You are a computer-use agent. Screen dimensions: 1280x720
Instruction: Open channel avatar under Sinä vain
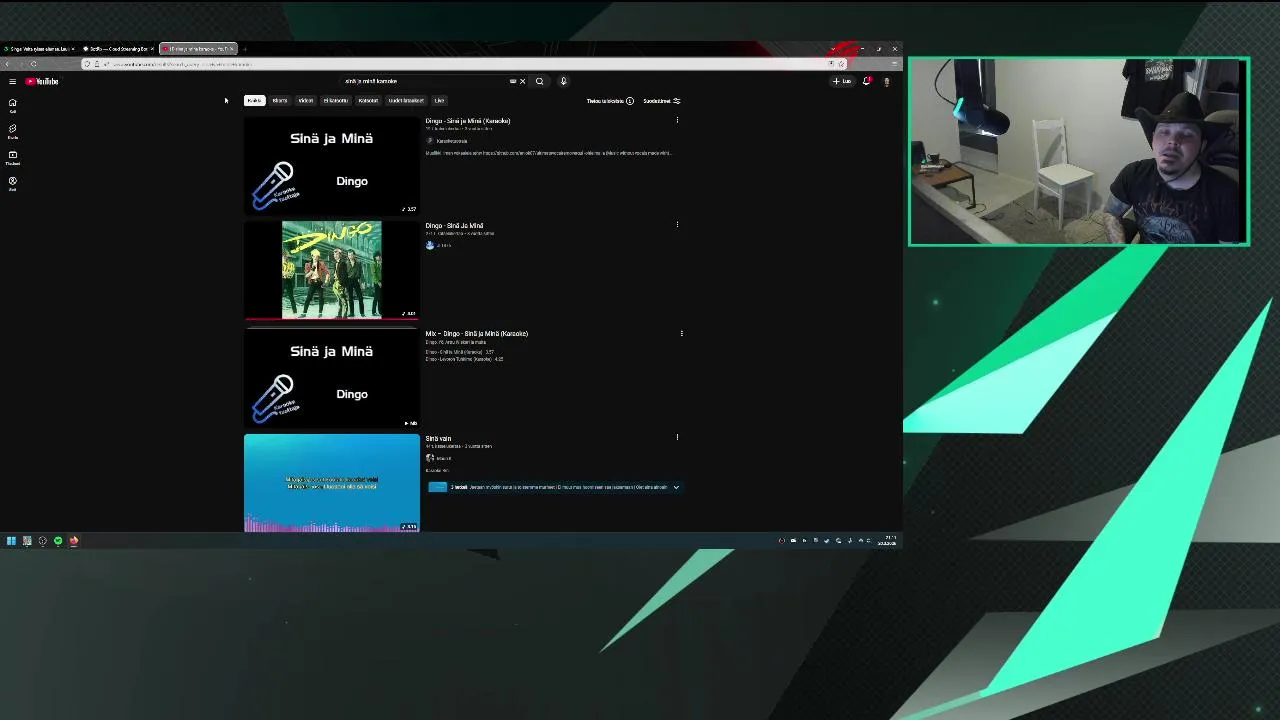point(430,458)
